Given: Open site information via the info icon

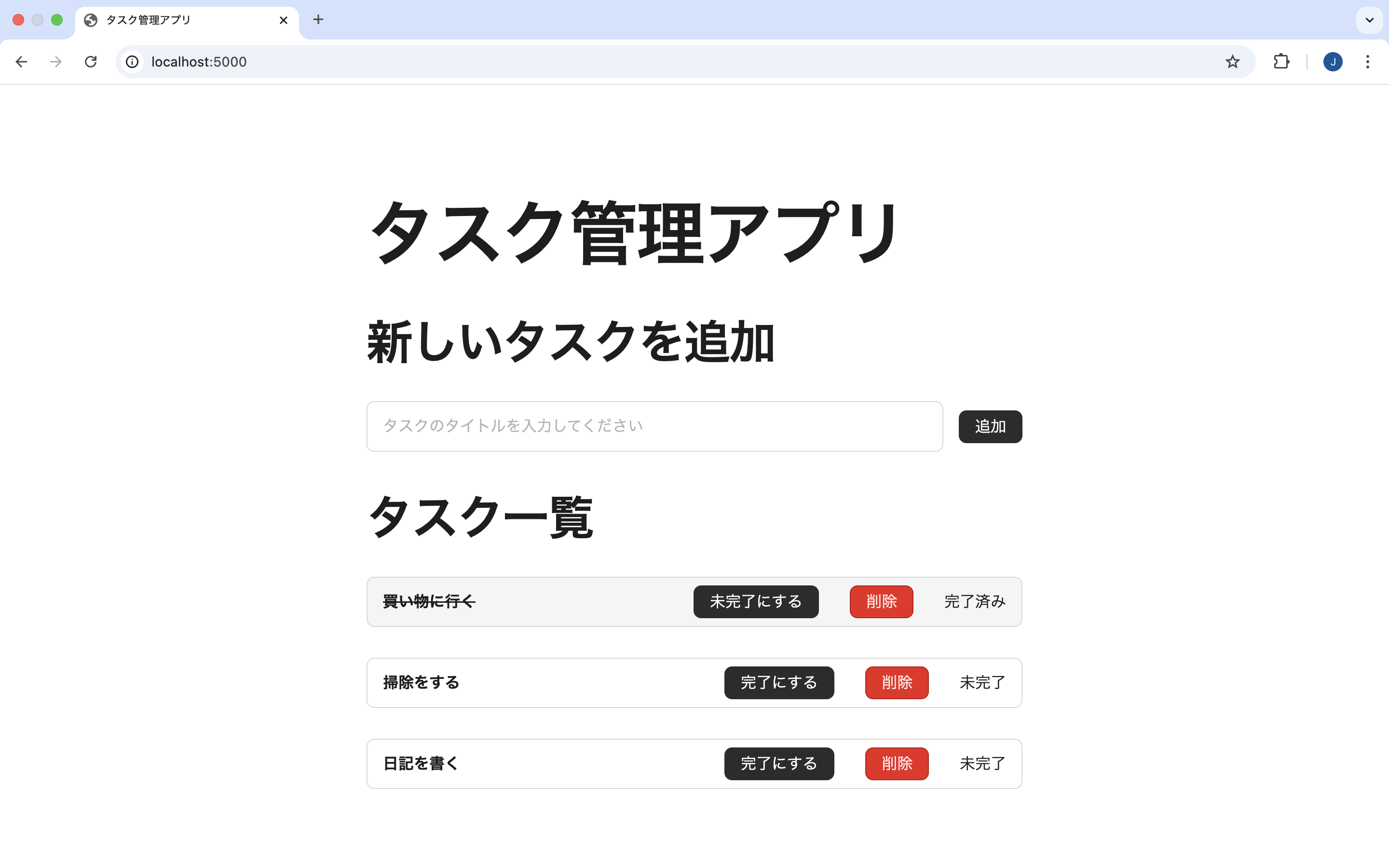Looking at the screenshot, I should click(132, 61).
